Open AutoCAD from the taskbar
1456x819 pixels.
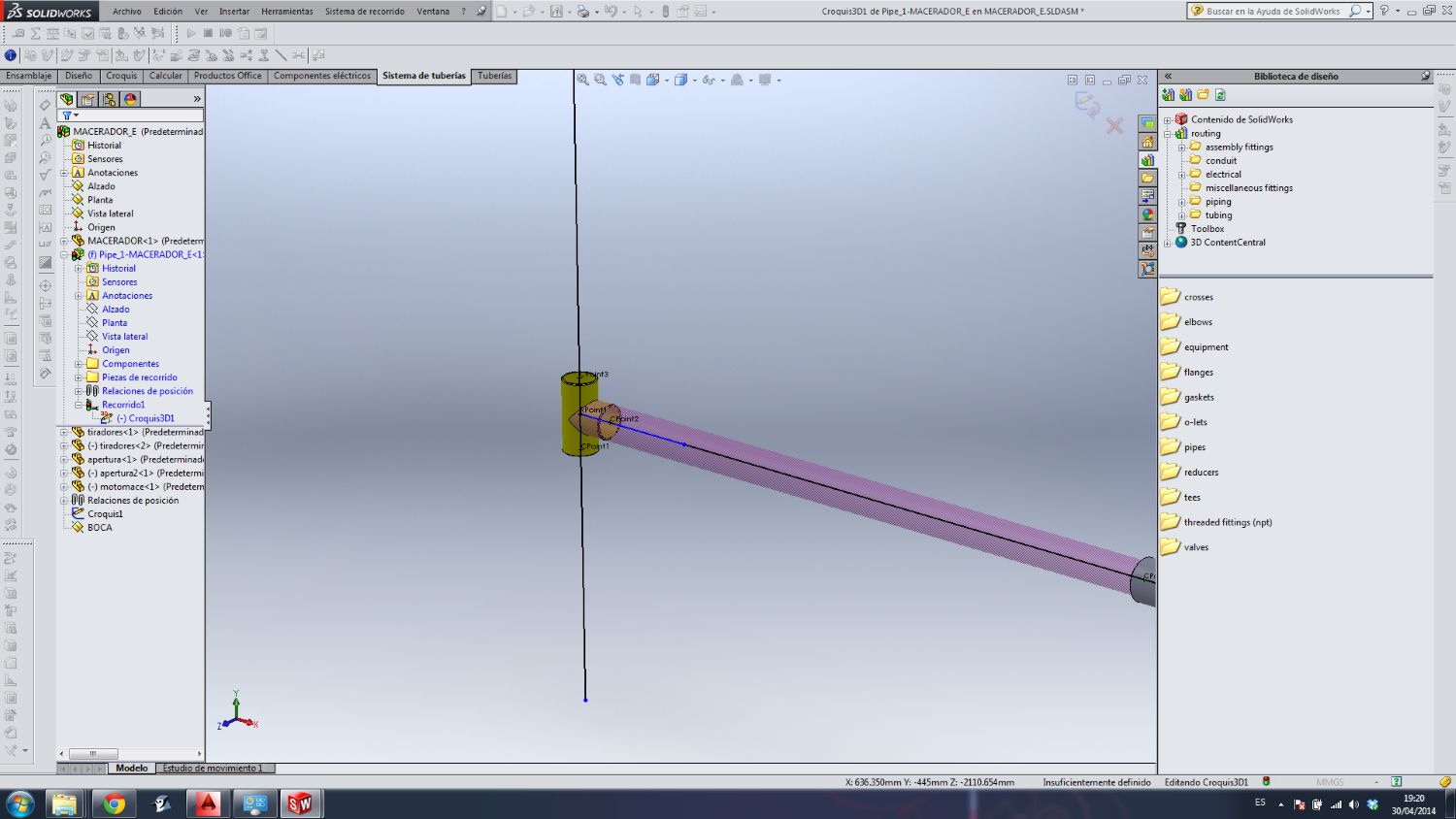tap(208, 803)
